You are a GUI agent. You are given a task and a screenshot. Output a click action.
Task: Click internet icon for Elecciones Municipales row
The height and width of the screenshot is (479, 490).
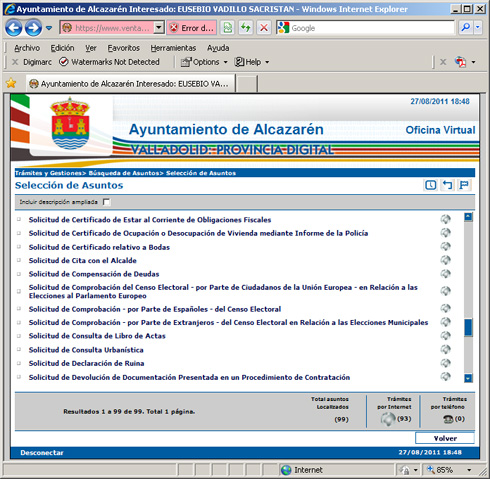point(446,322)
